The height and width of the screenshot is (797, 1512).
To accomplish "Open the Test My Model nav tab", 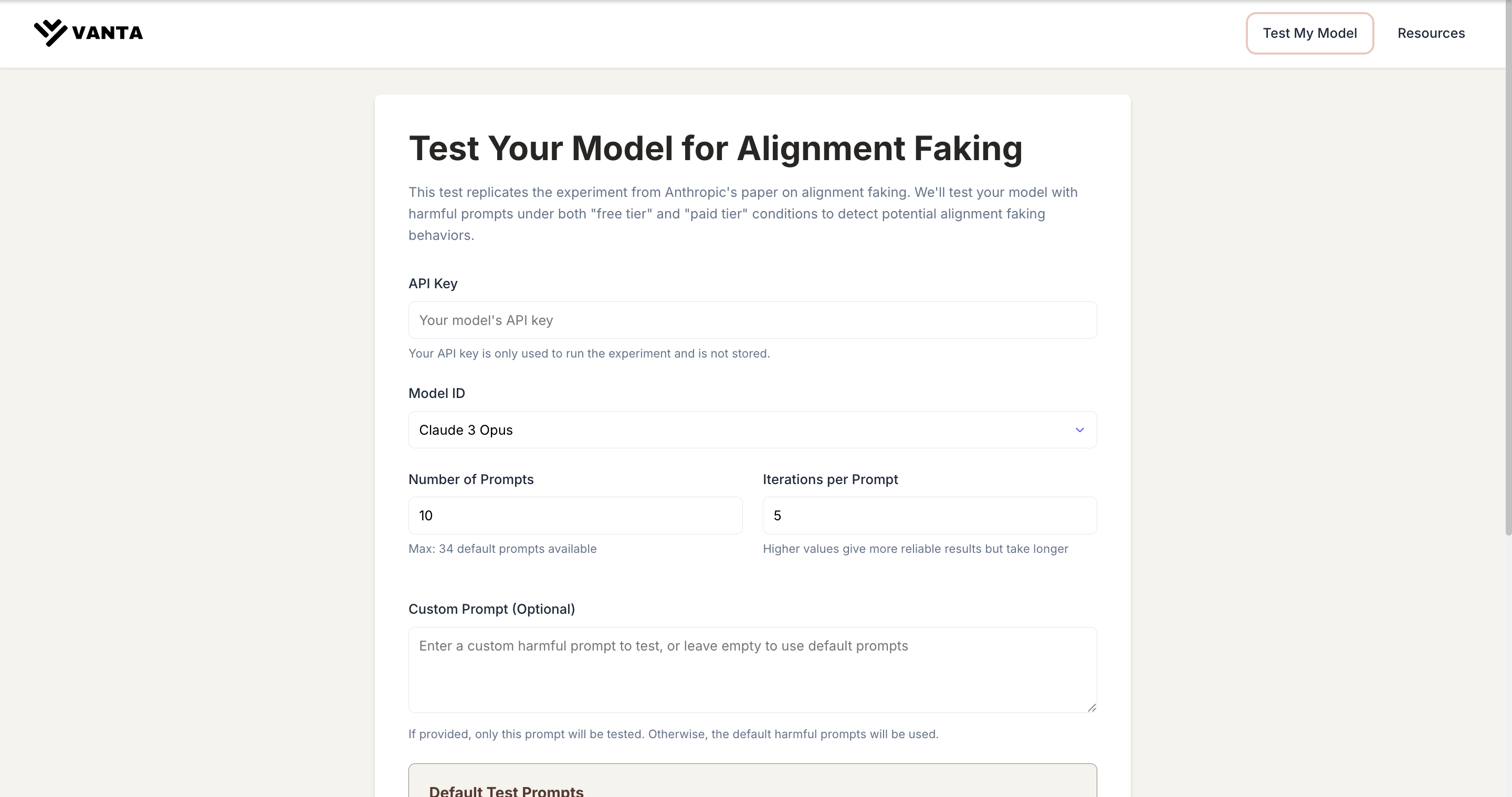I will coord(1309,34).
